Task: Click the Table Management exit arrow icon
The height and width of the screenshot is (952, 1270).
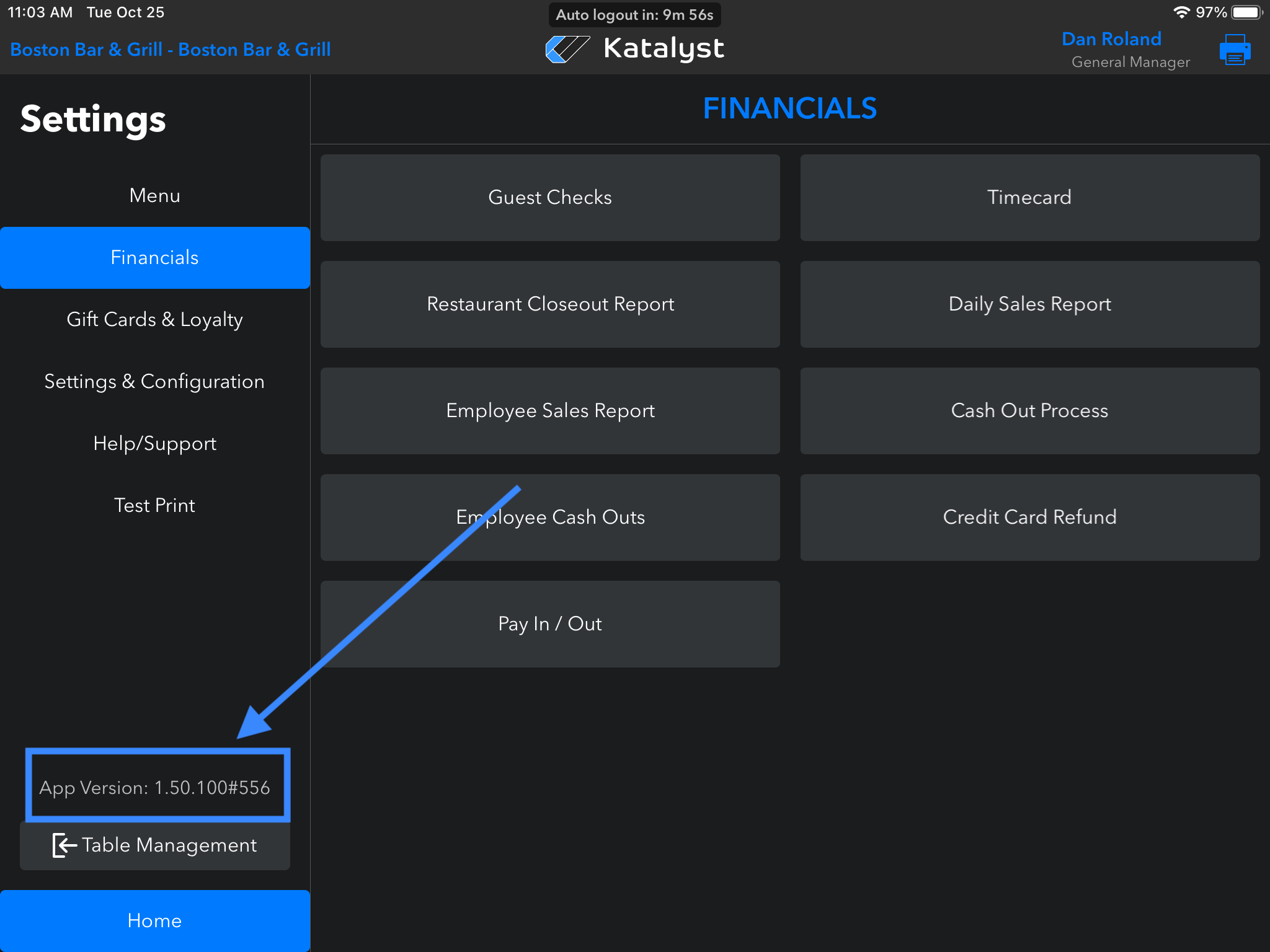Action: (x=64, y=845)
